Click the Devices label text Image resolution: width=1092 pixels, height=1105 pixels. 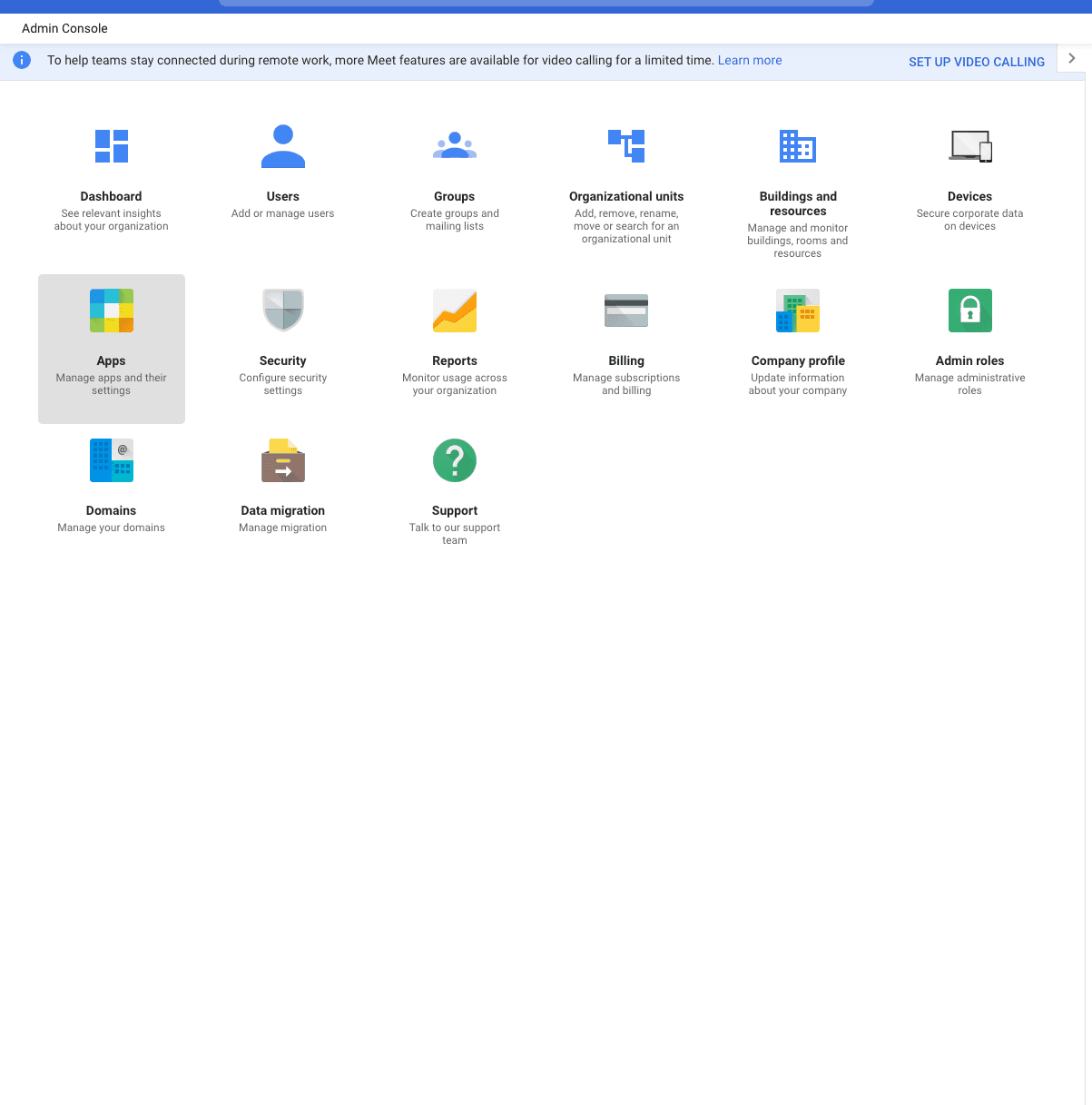pyautogui.click(x=970, y=196)
